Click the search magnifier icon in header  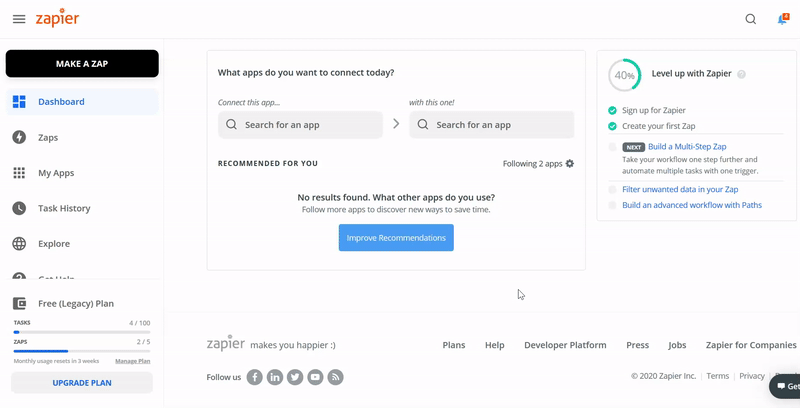click(x=751, y=19)
